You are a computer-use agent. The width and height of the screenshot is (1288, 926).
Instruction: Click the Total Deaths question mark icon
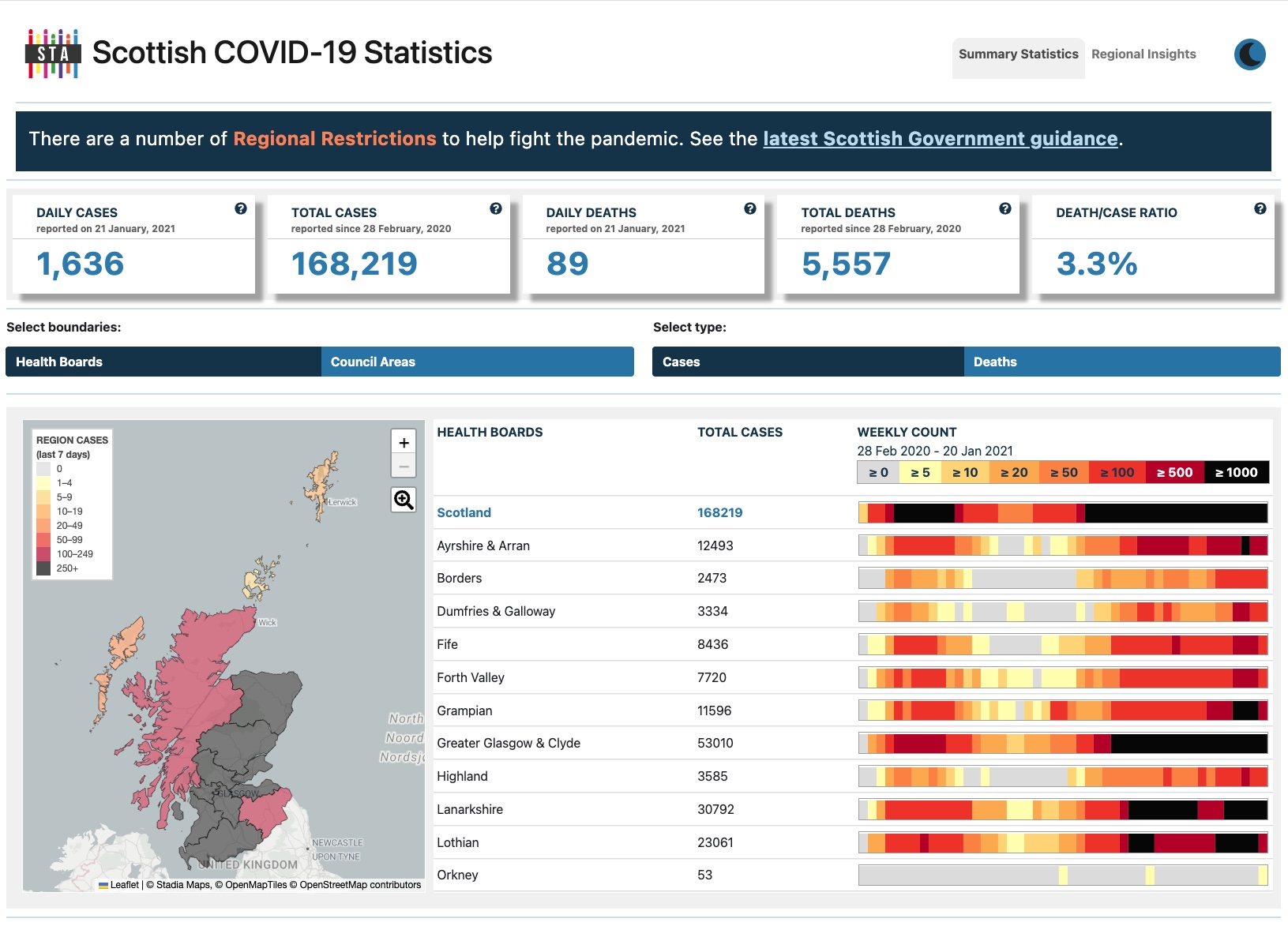(1004, 209)
